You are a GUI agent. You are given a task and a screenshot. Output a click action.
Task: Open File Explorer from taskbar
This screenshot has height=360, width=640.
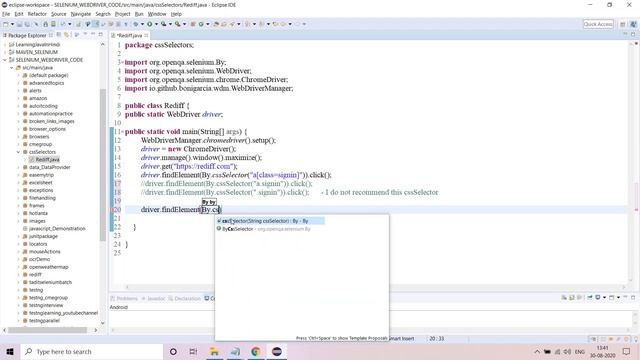pyautogui.click(x=214, y=351)
